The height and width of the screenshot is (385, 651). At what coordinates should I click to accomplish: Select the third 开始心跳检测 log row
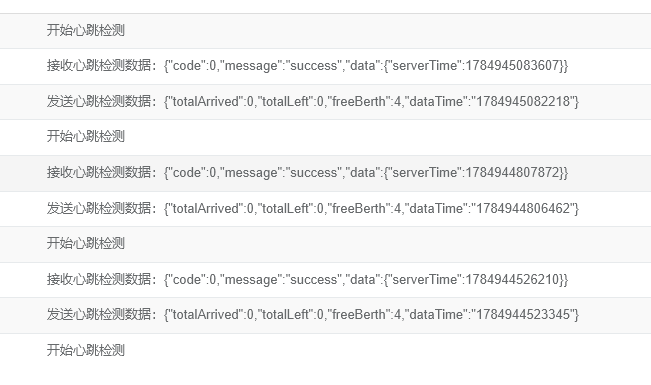point(326,244)
